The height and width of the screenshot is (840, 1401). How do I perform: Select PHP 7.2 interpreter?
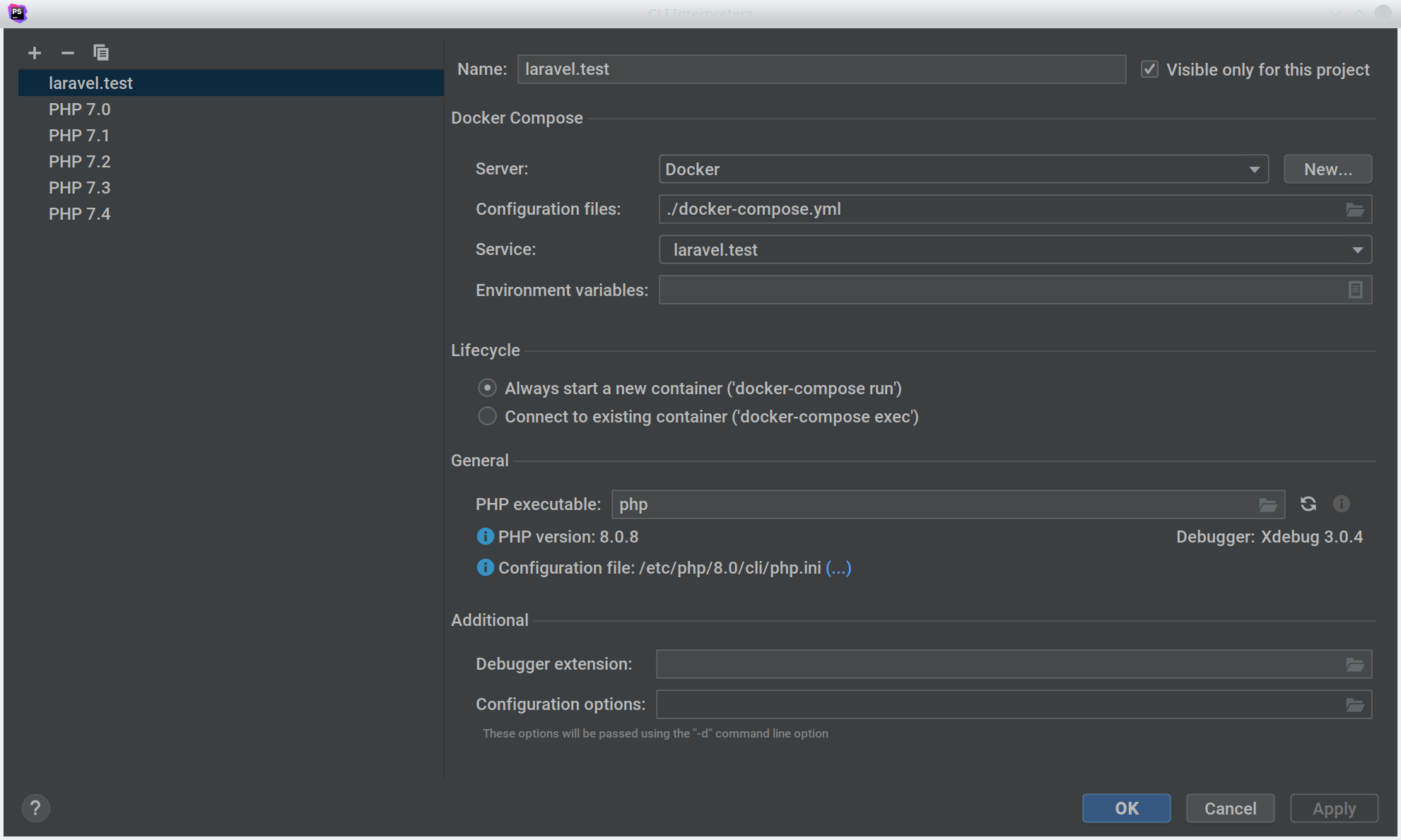click(230, 162)
